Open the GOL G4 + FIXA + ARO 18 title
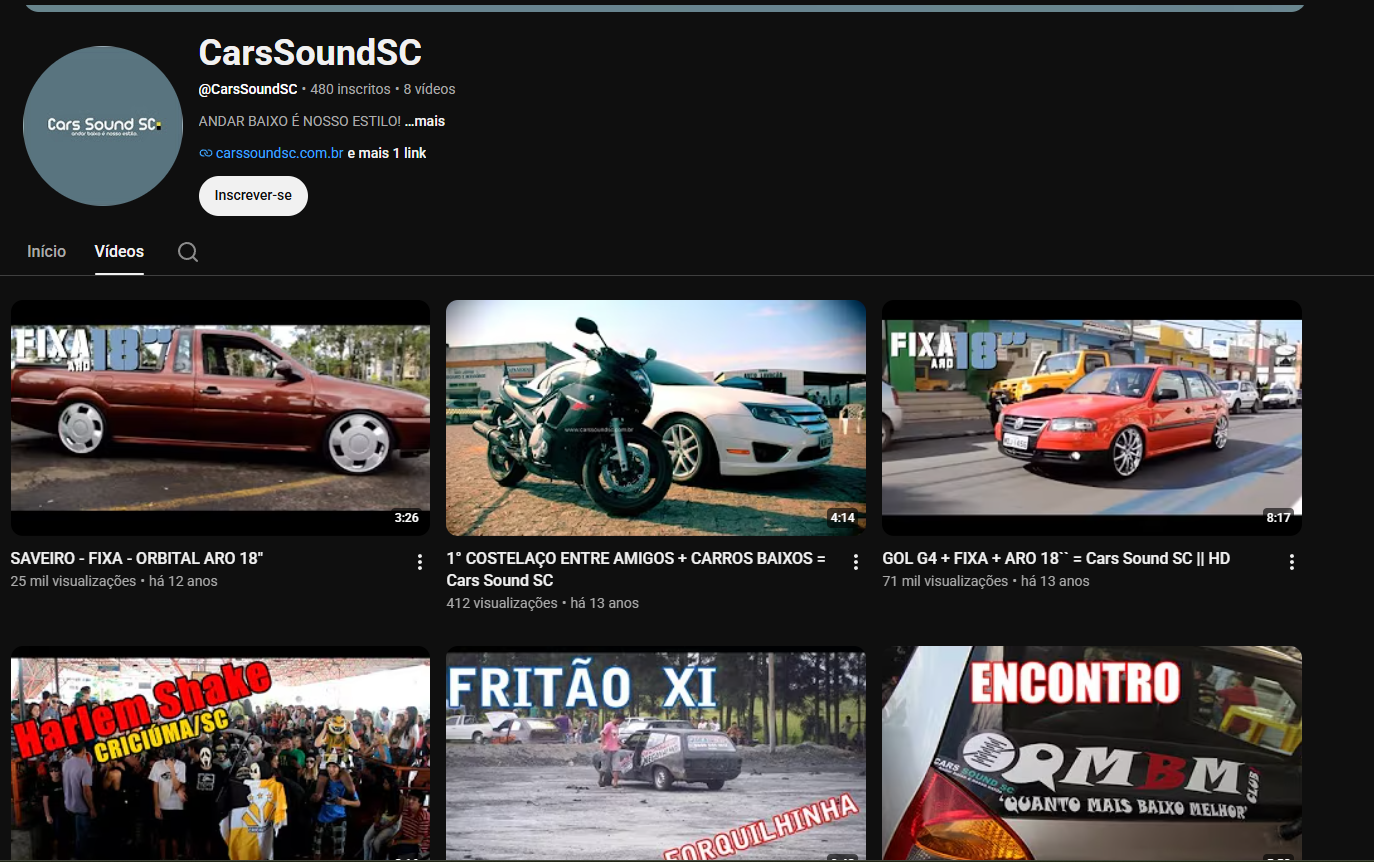This screenshot has width=1374, height=862. click(x=1056, y=559)
